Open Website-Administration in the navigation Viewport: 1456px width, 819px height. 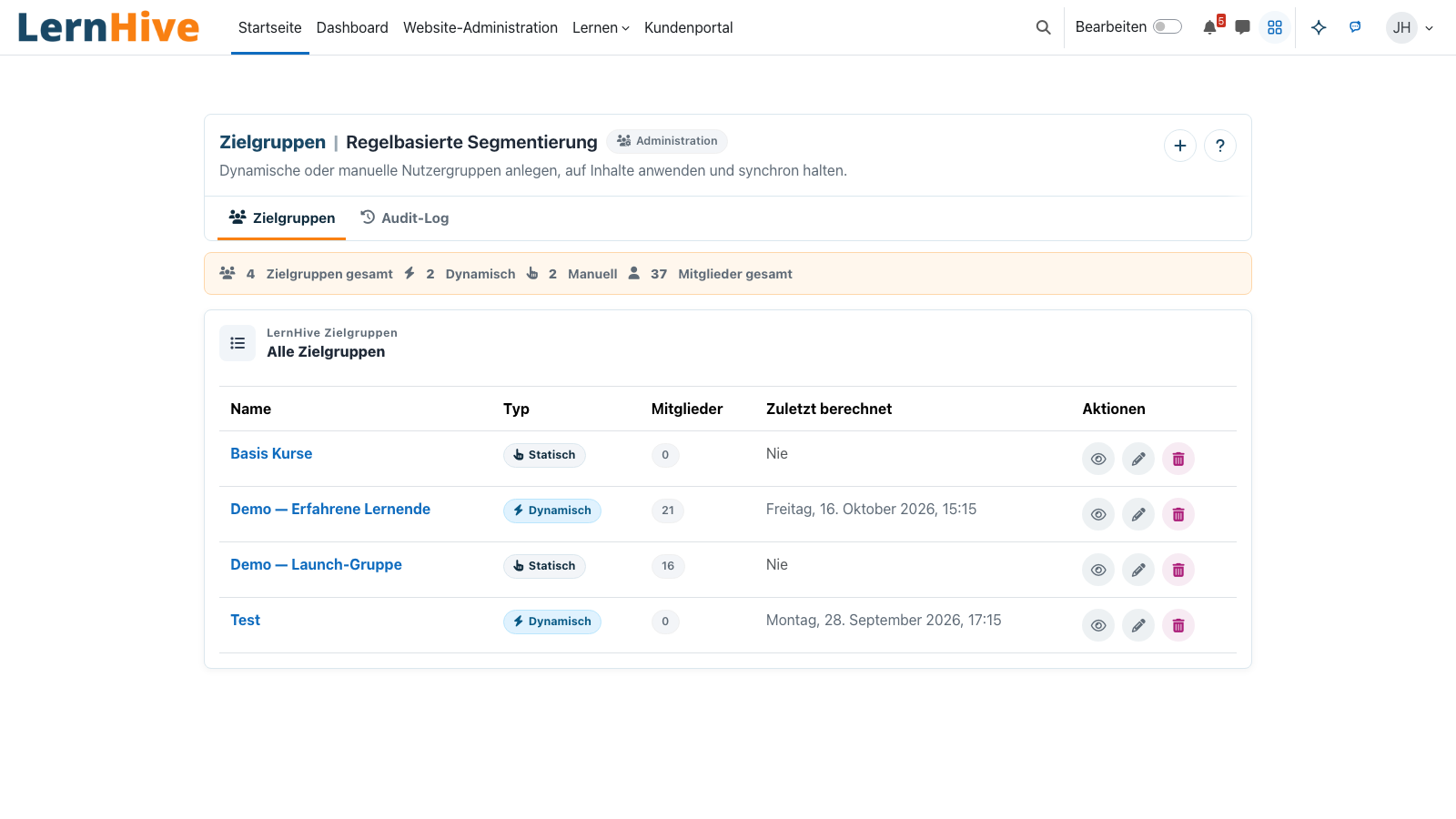(x=480, y=27)
